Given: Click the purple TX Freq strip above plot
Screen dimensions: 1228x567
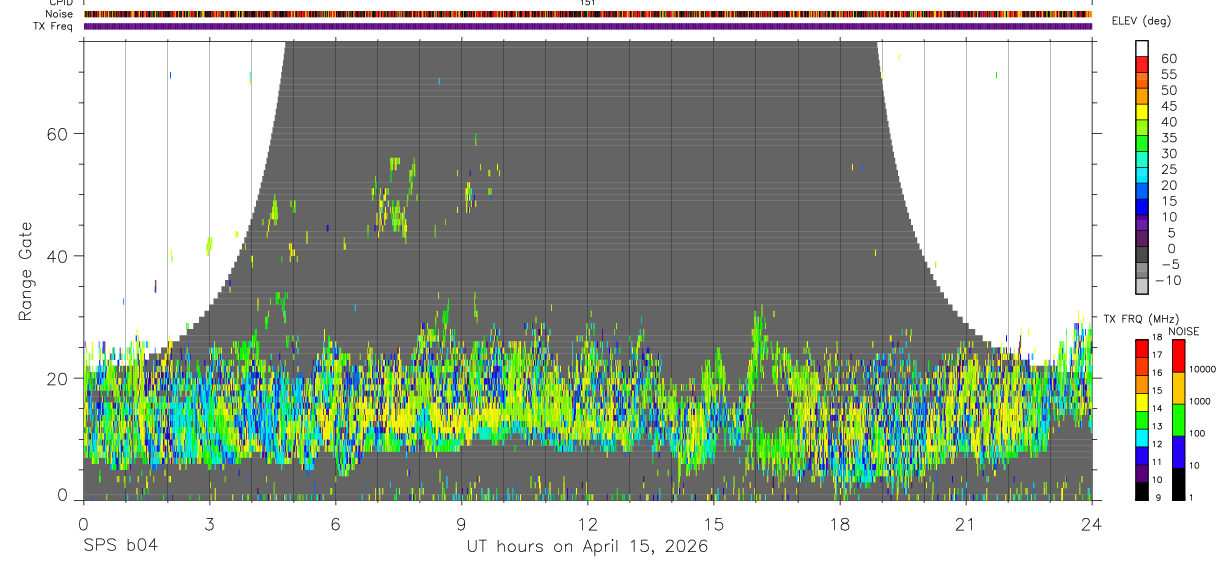Looking at the screenshot, I should [587, 26].
